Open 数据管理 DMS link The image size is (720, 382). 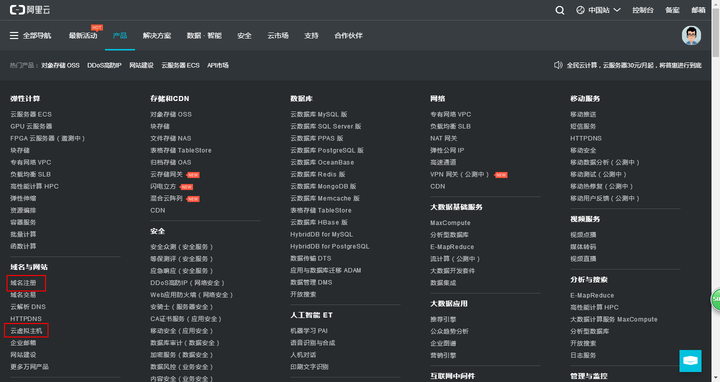[311, 282]
